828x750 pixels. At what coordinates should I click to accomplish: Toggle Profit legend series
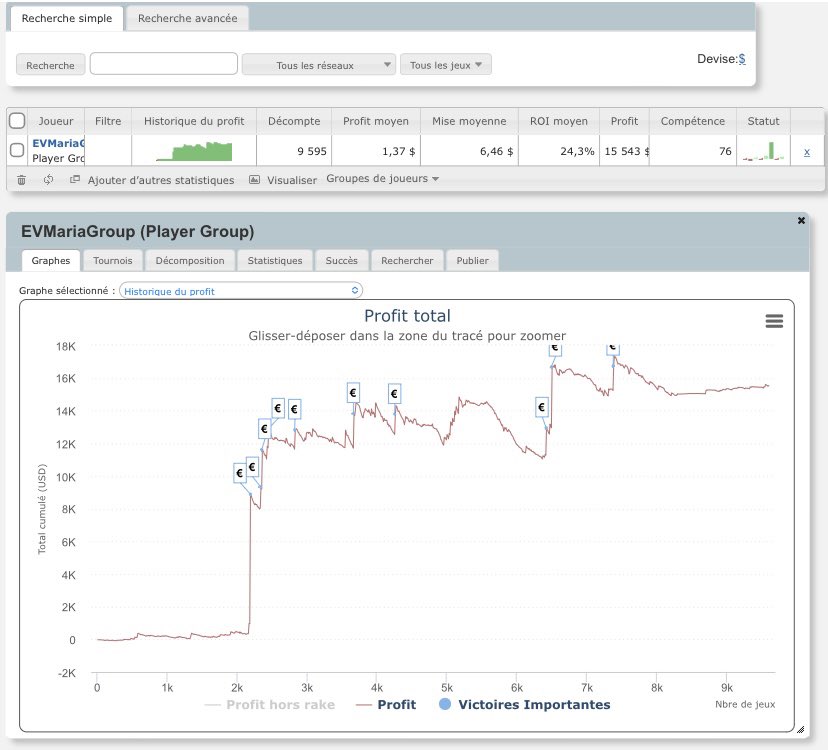coord(386,705)
